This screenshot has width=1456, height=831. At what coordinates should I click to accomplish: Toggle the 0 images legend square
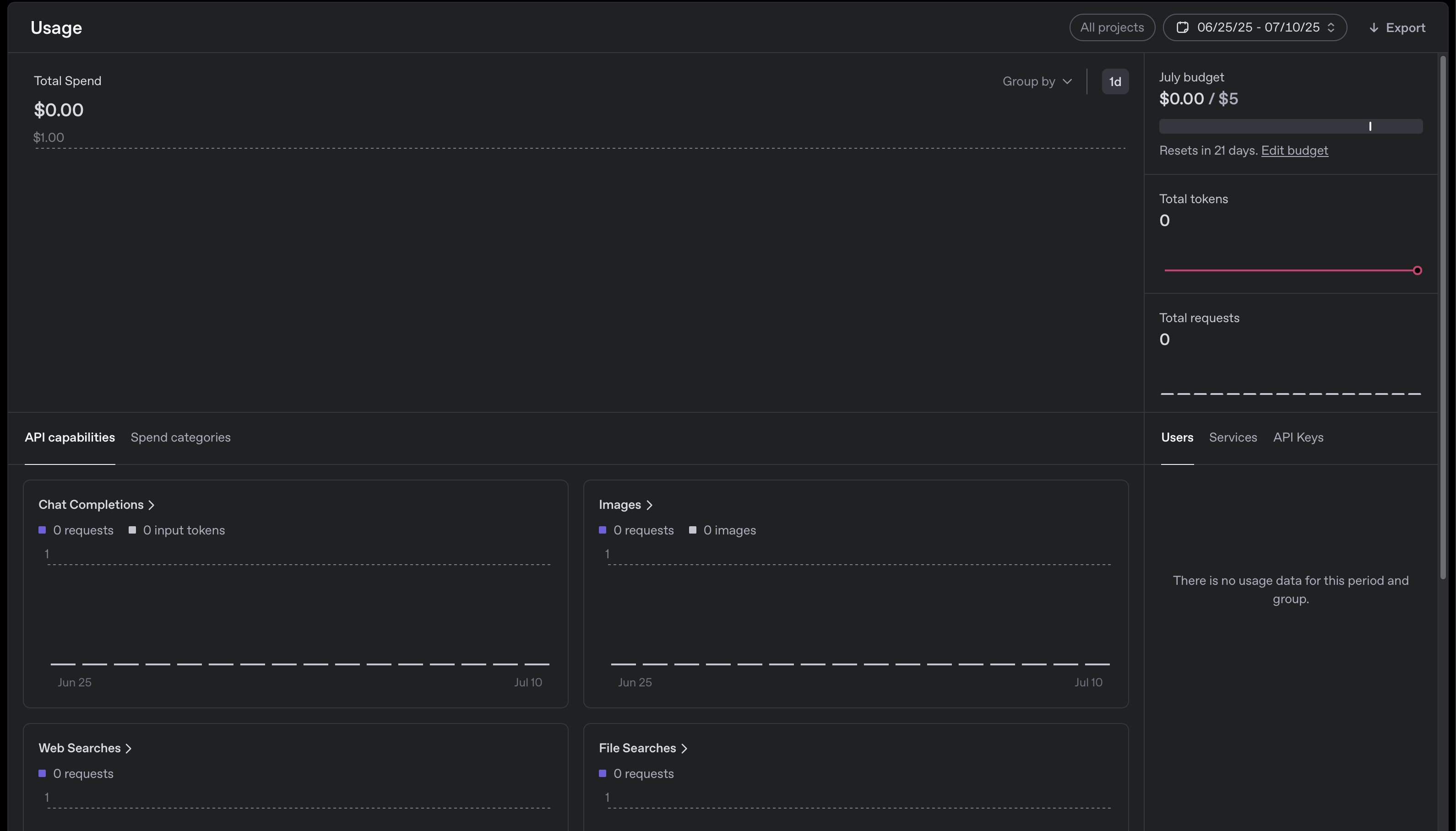tap(693, 530)
